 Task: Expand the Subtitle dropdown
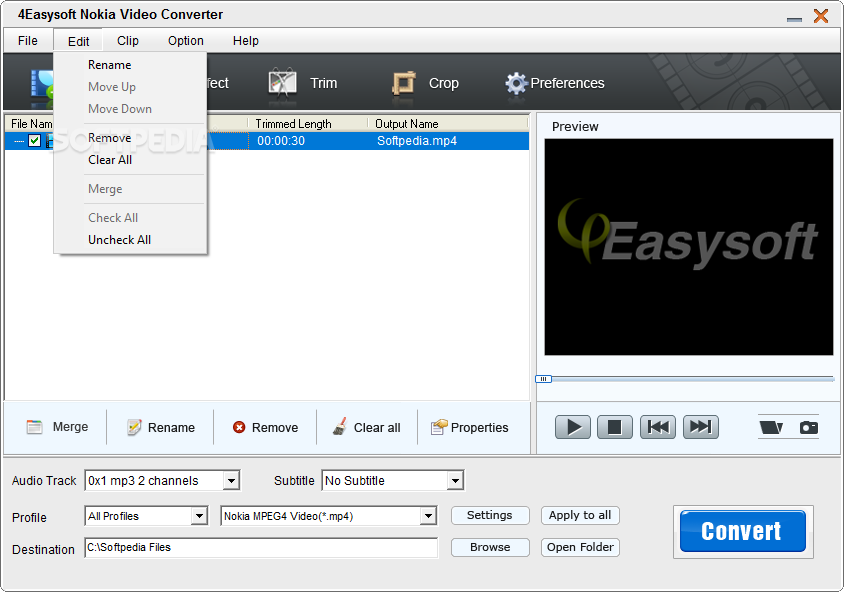click(x=455, y=480)
